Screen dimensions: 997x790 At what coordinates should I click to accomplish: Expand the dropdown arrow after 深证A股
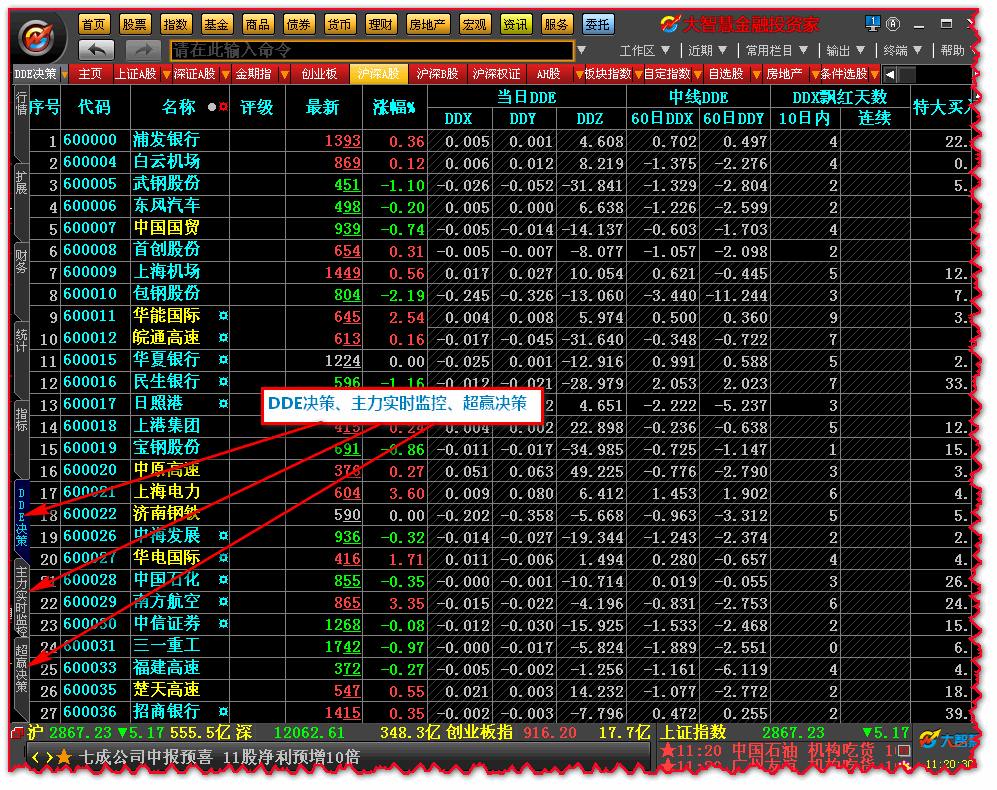tap(225, 74)
